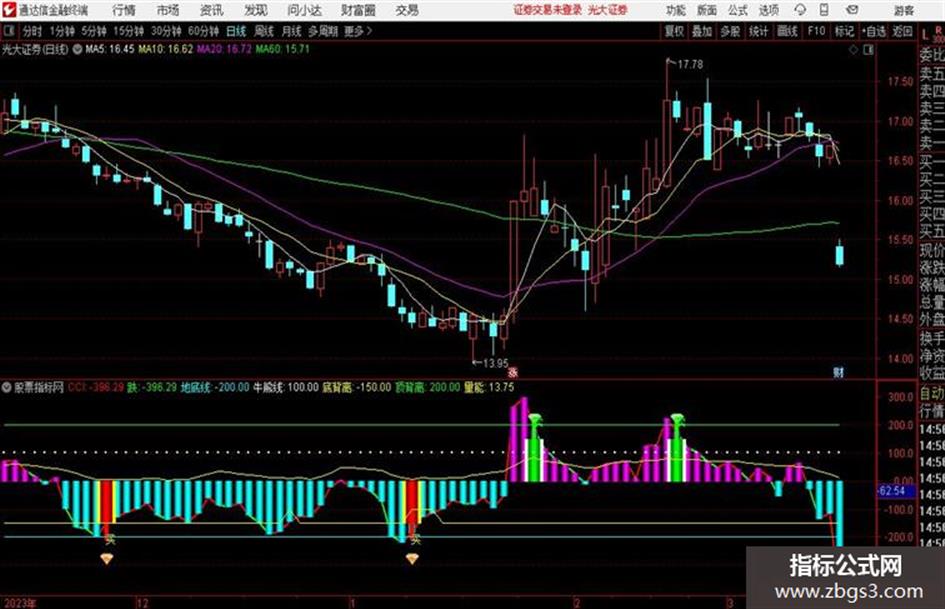Expand the dropdown next to 股票指标网 indicator
The width and height of the screenshot is (945, 609).
(7, 388)
